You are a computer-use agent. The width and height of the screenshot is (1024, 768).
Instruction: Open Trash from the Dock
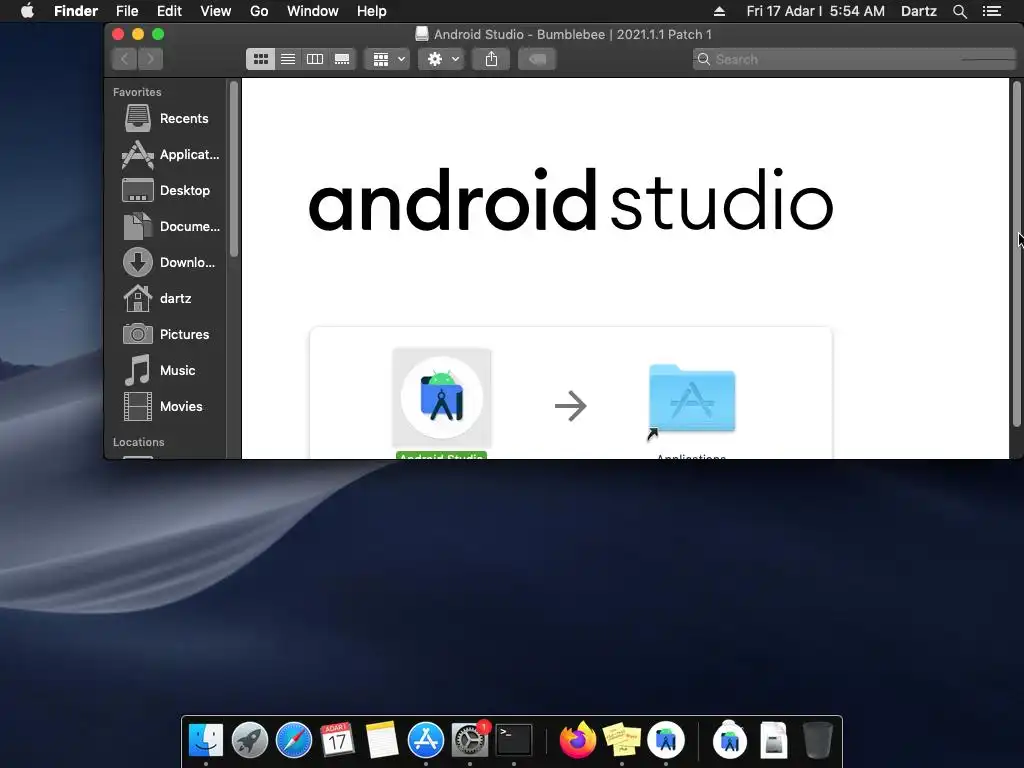tap(818, 740)
